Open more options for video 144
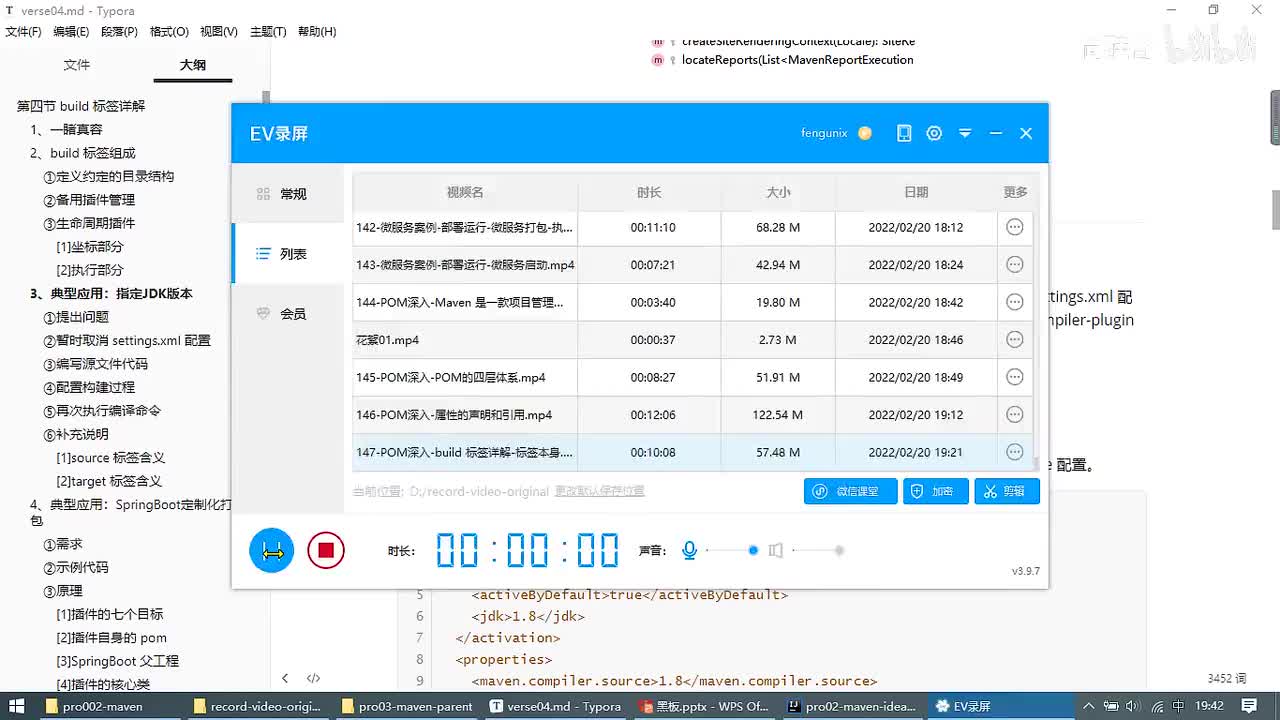This screenshot has width=1280, height=720. click(x=1014, y=302)
